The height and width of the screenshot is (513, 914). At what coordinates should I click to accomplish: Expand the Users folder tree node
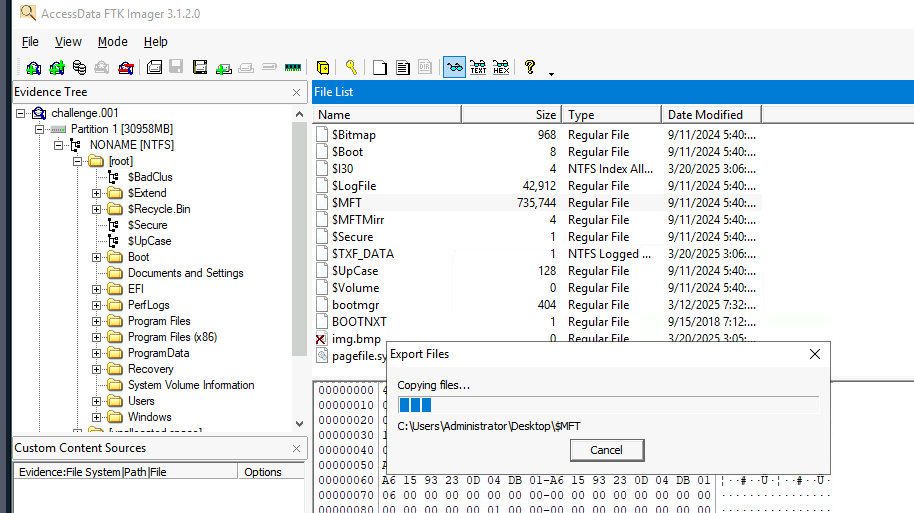pos(97,401)
